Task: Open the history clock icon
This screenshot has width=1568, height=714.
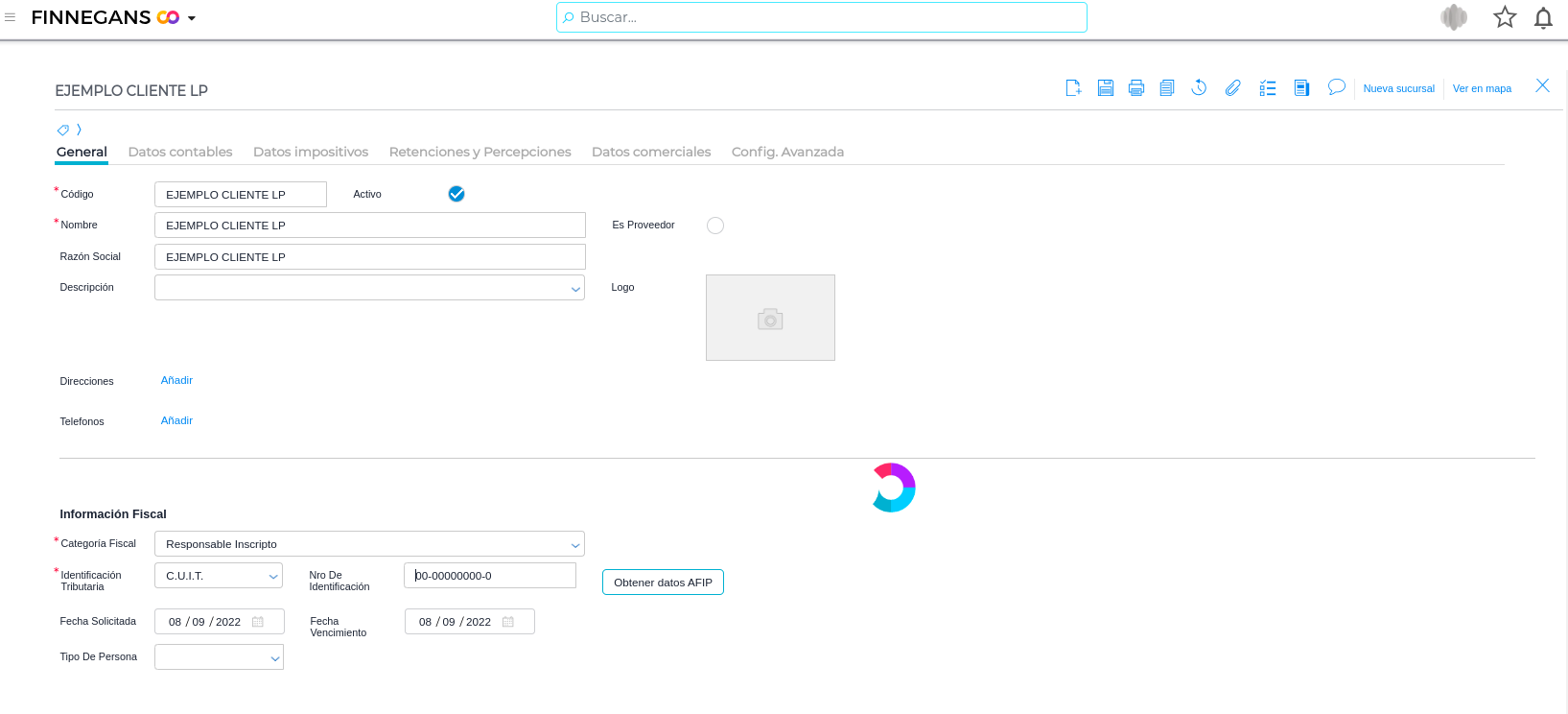Action: click(1199, 88)
